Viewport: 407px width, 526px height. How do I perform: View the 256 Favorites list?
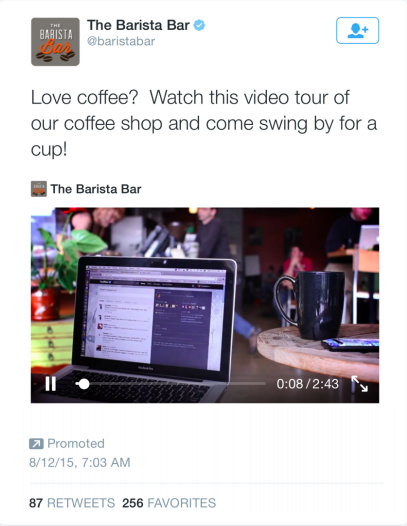[169, 503]
